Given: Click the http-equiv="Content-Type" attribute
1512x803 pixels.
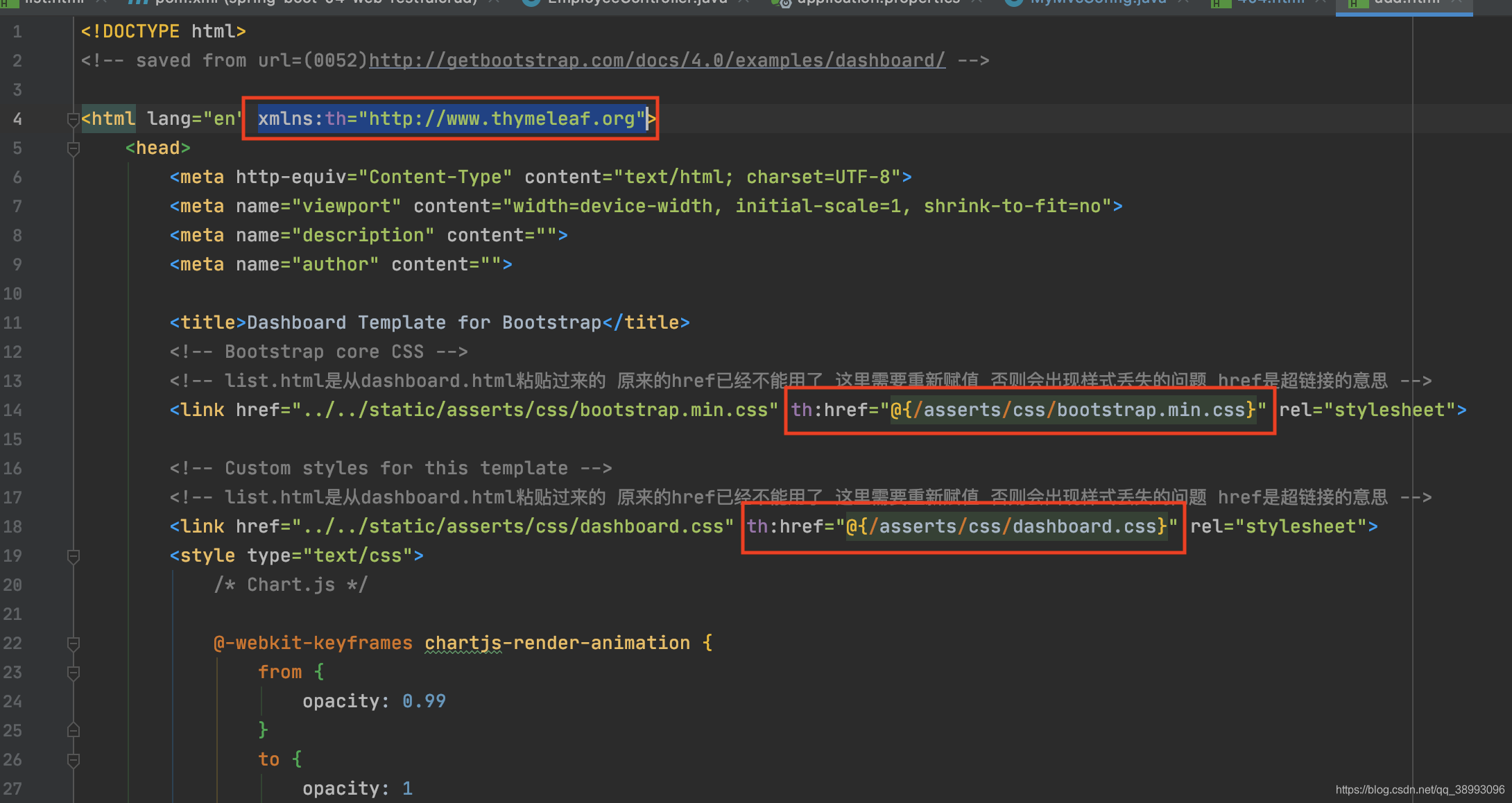Looking at the screenshot, I should (x=374, y=178).
